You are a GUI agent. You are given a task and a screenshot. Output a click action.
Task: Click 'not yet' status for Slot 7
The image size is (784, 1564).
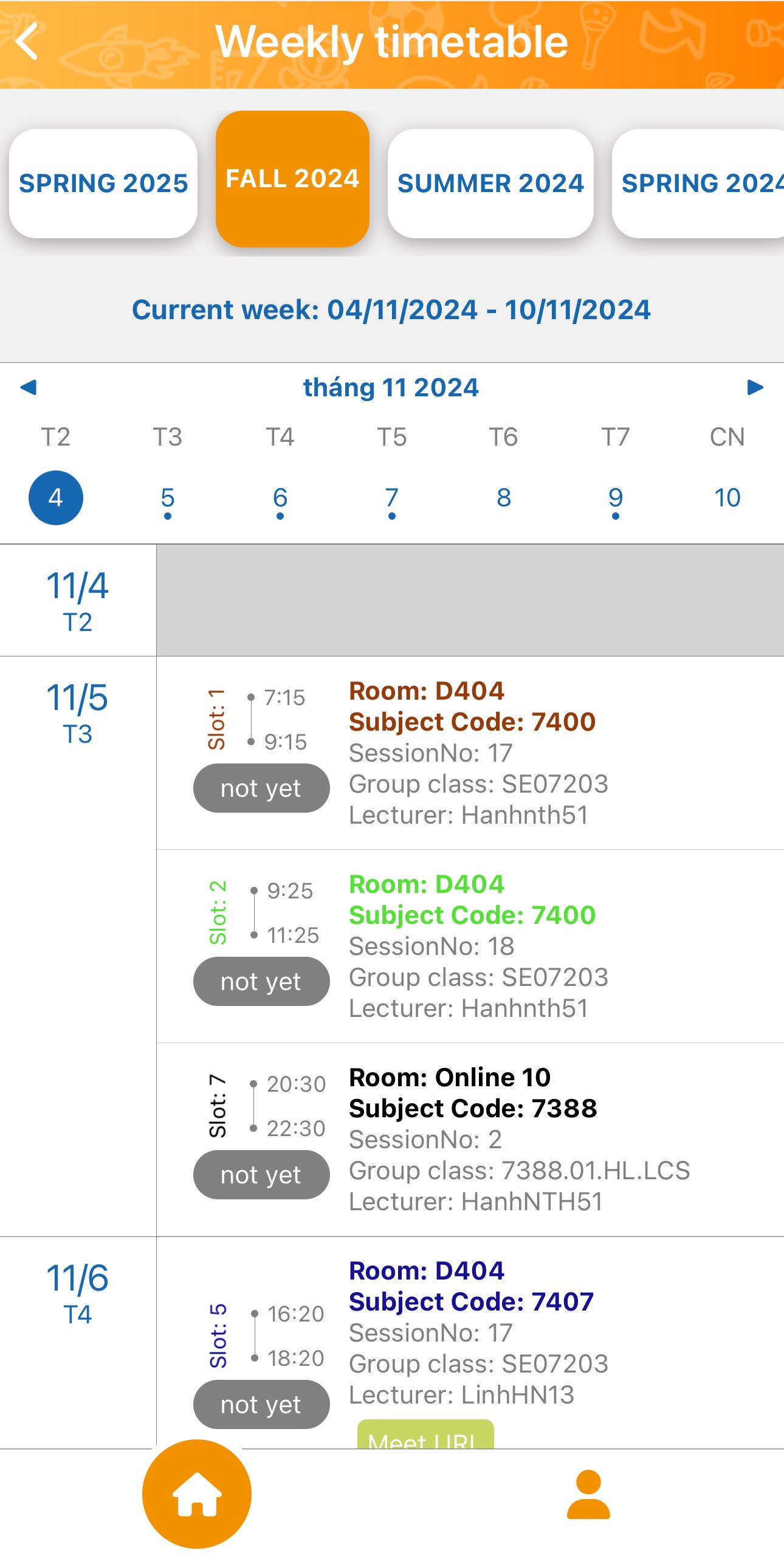pyautogui.click(x=261, y=1175)
